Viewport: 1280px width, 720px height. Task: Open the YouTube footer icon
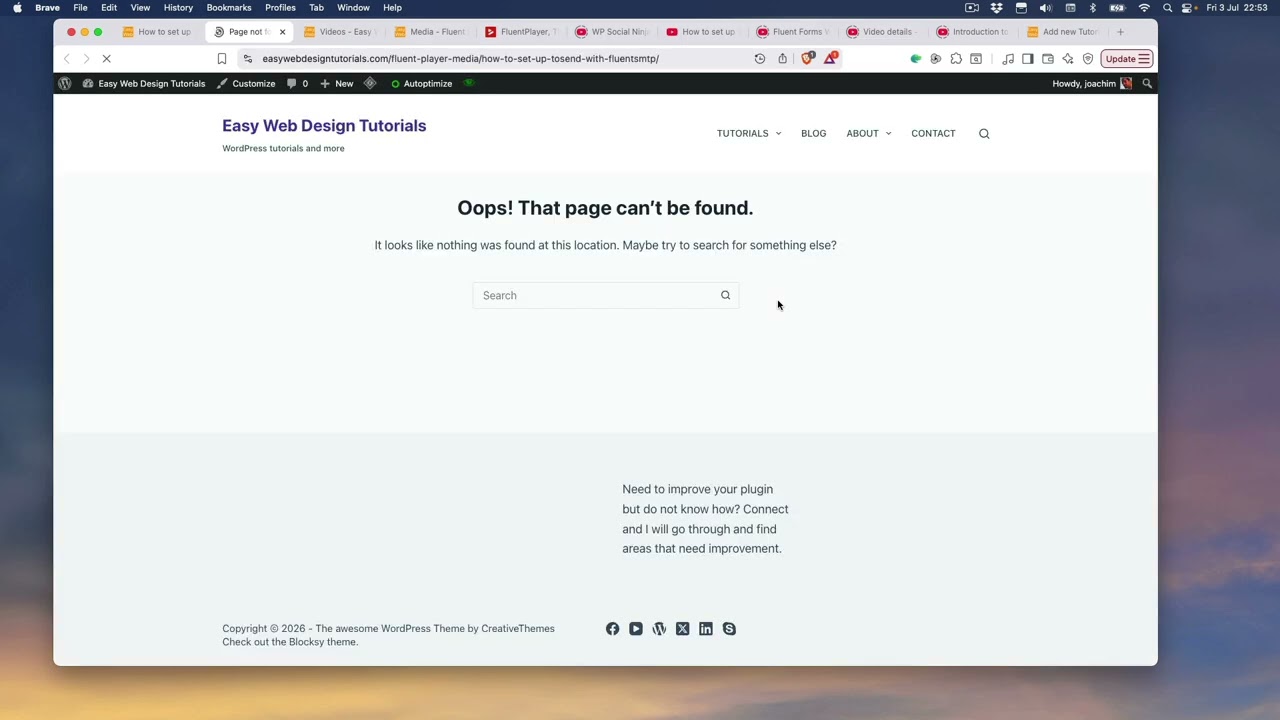636,629
